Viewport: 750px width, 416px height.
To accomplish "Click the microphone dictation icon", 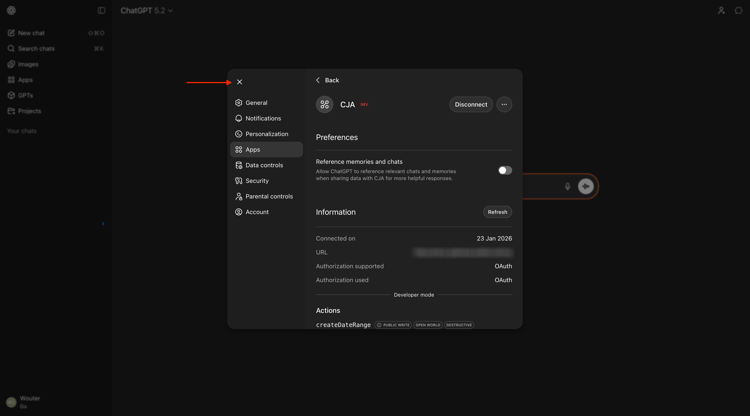I will (x=567, y=186).
